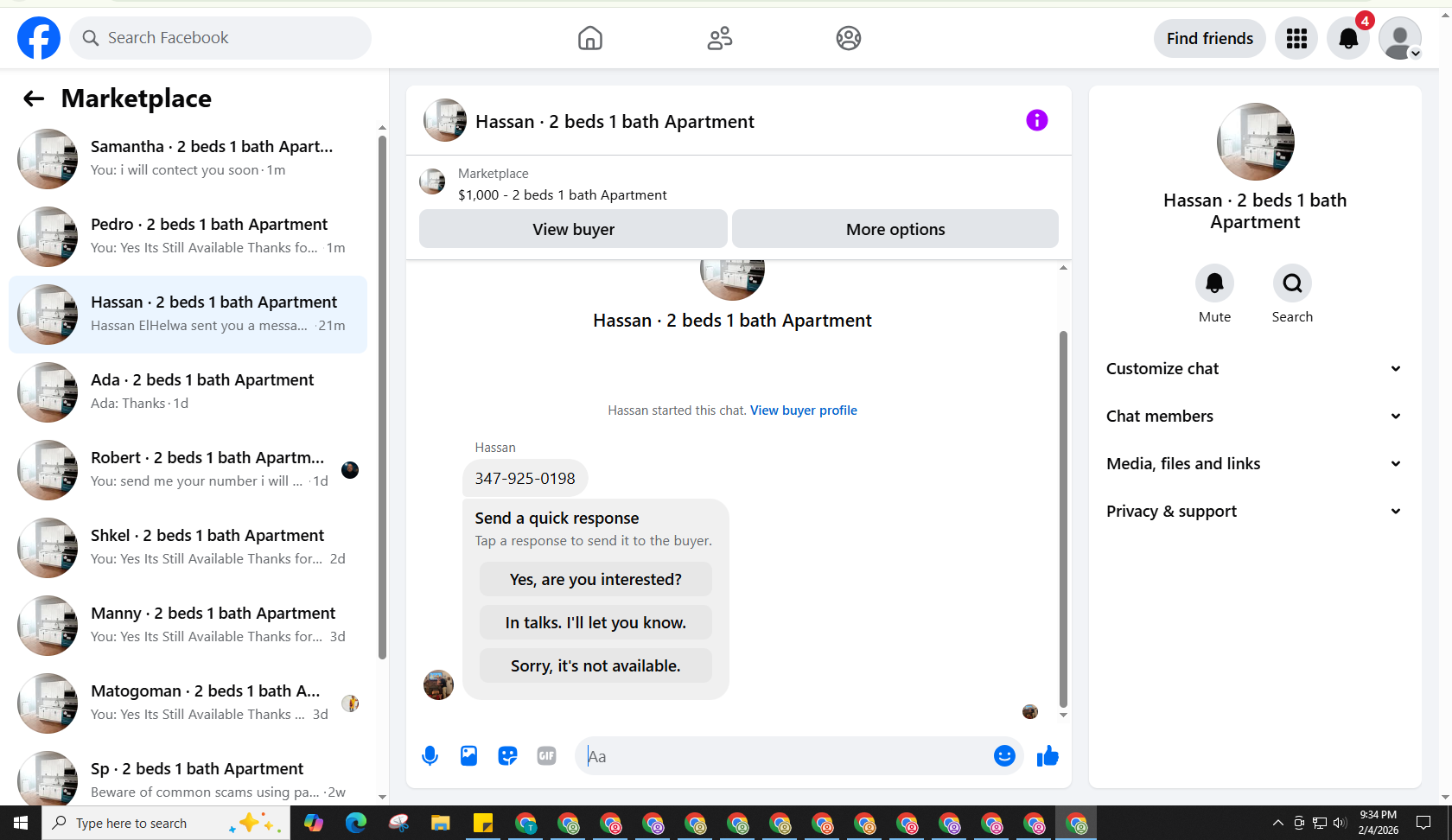Open the apps grid menu
This screenshot has width=1452, height=840.
click(1296, 38)
